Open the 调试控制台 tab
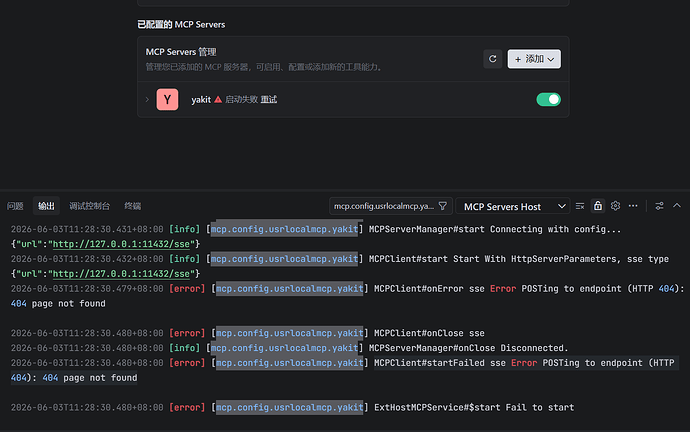This screenshot has height=432, width=690. pyautogui.click(x=89, y=206)
